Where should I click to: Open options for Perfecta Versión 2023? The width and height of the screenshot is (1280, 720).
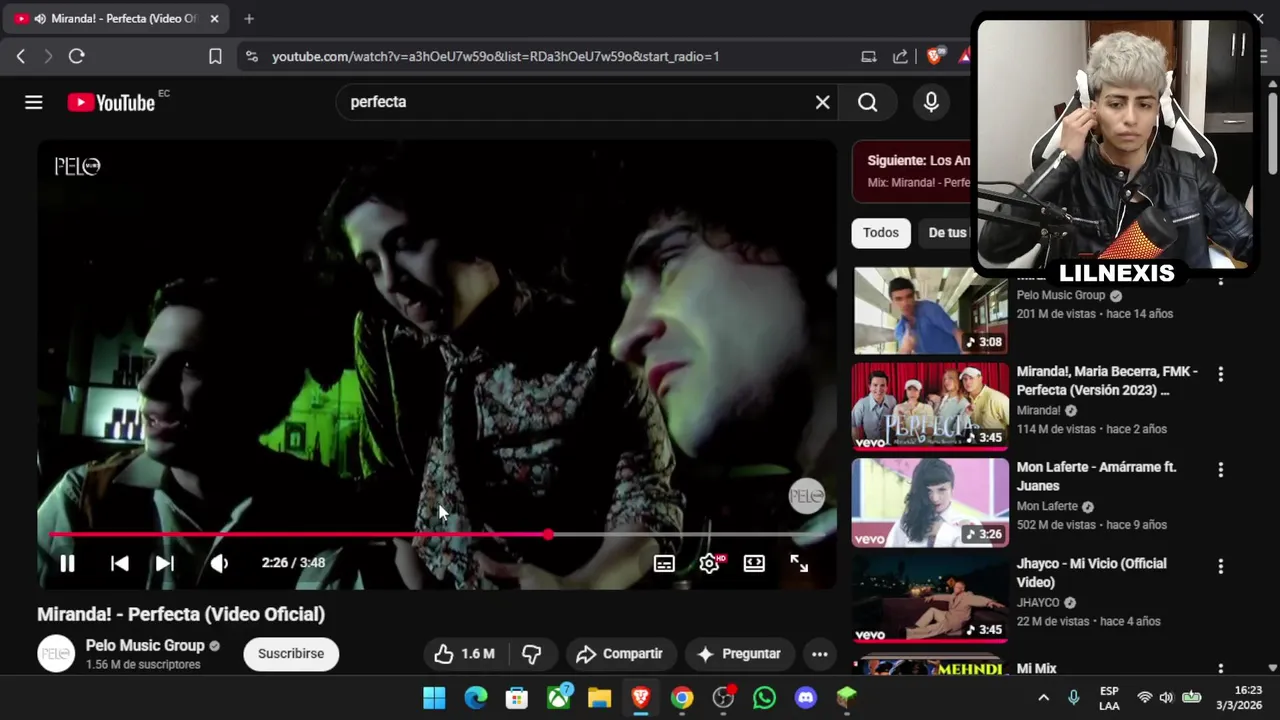click(x=1220, y=374)
